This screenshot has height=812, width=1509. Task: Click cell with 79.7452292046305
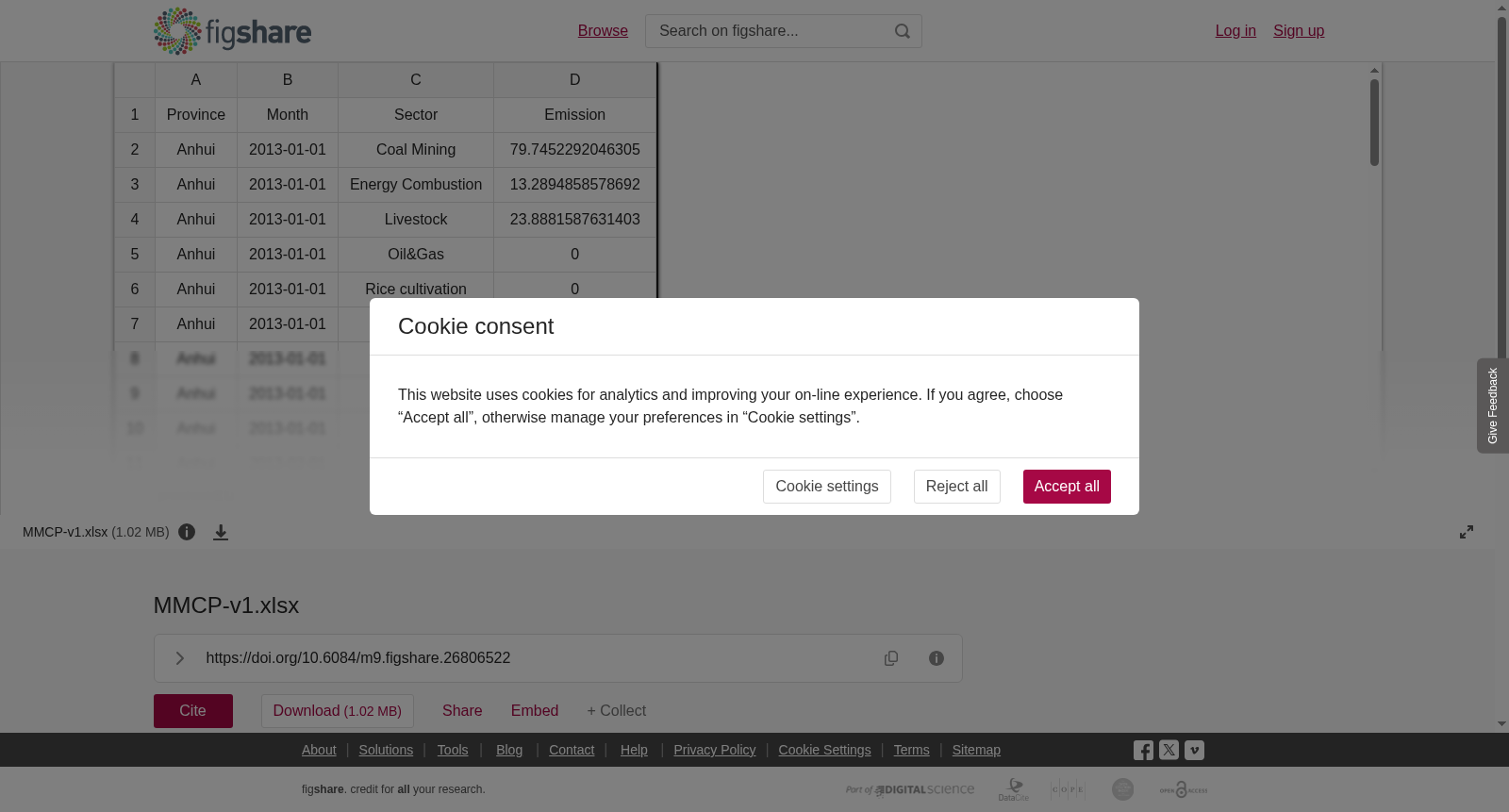point(575,150)
